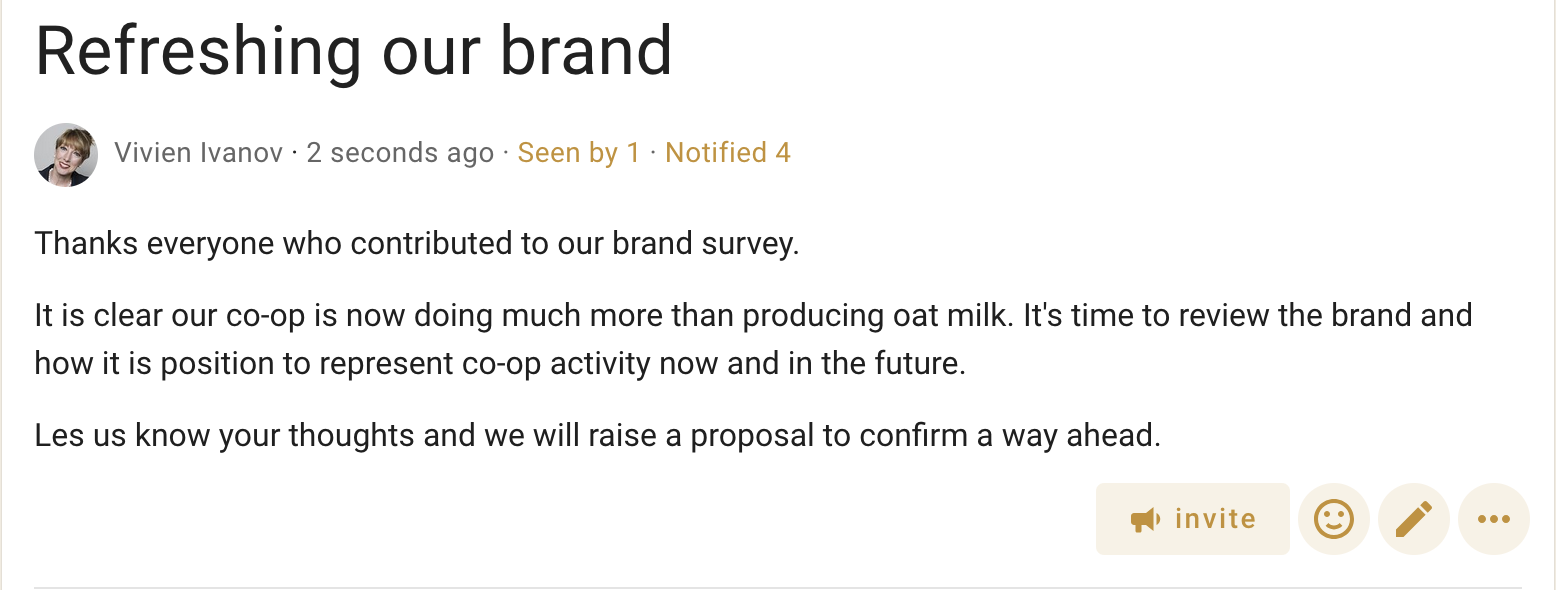Show who is in 'Seen by 1'
This screenshot has height=590, width=1556.
578,153
